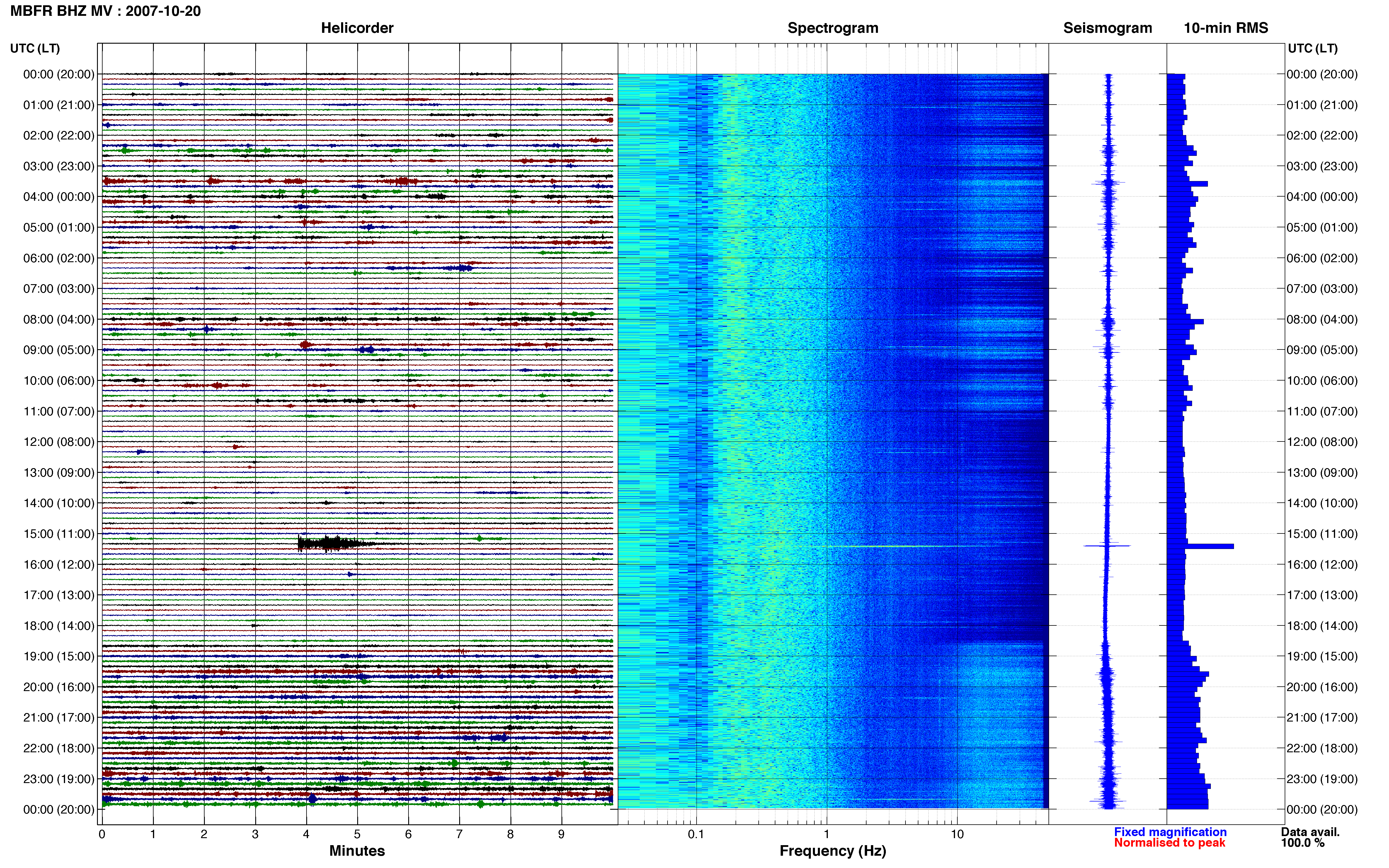Image resolution: width=1389 pixels, height=868 pixels.
Task: Click the 02:00 (22:00) label beside the RMS panel
Action: click(x=1322, y=135)
